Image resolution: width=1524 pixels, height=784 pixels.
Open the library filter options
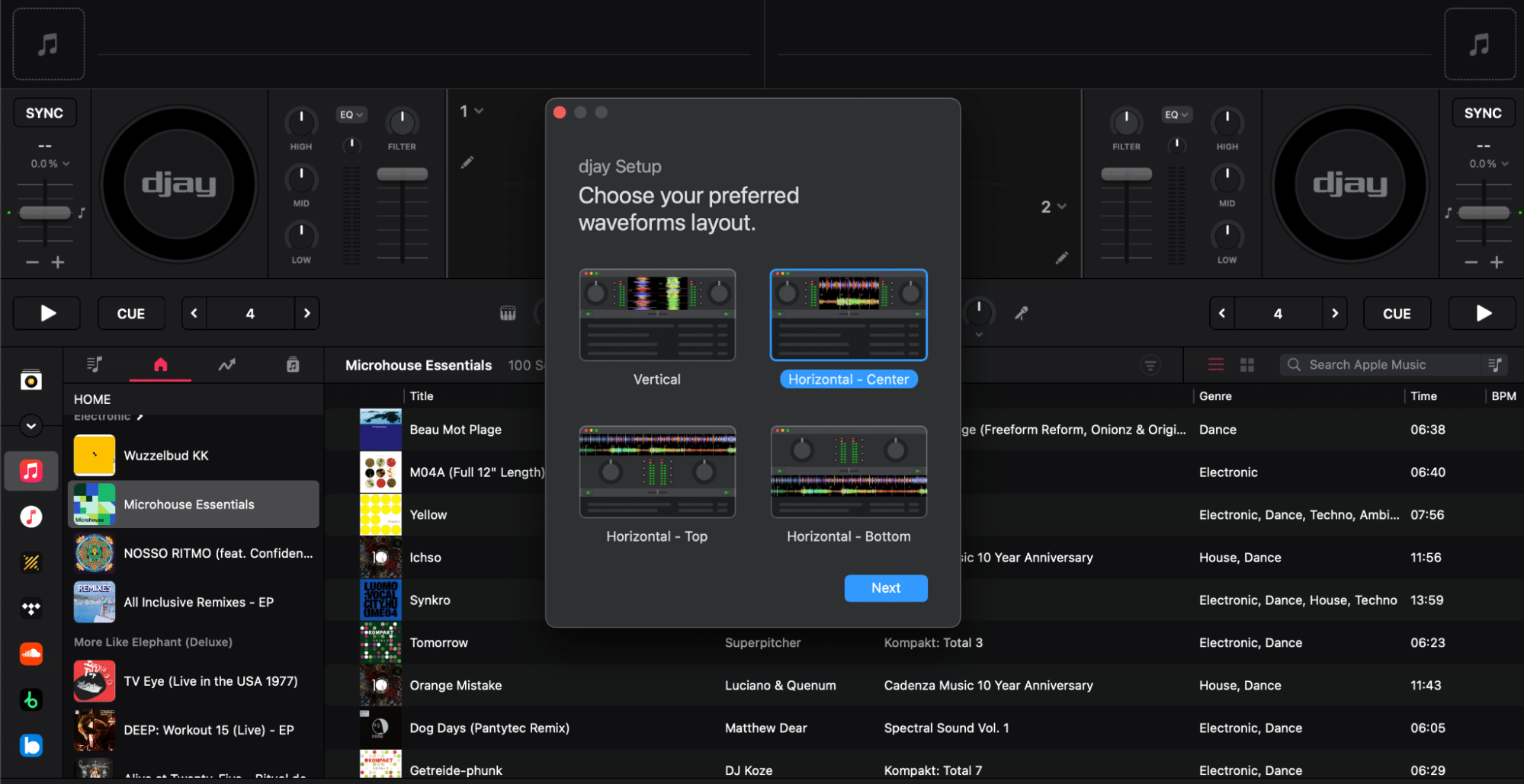click(x=1150, y=365)
